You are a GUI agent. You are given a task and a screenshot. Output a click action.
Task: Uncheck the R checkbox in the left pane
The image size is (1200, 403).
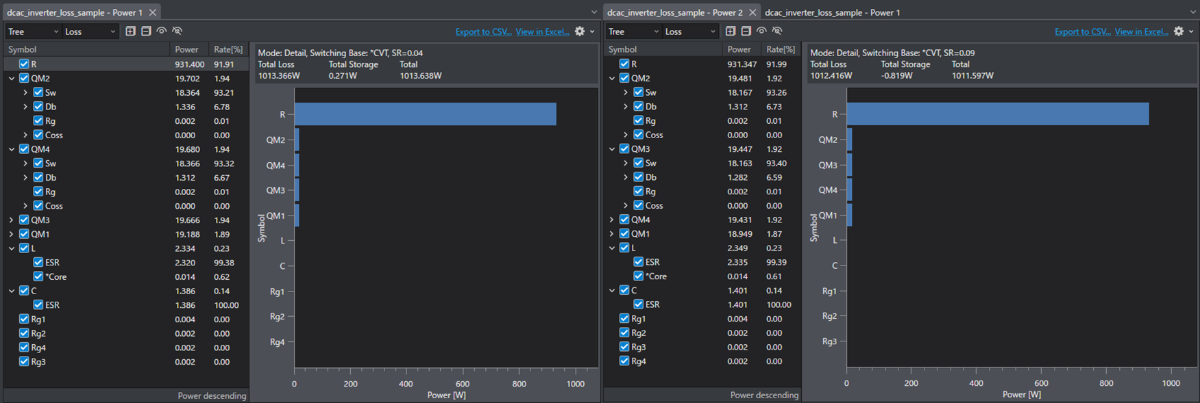pos(24,63)
